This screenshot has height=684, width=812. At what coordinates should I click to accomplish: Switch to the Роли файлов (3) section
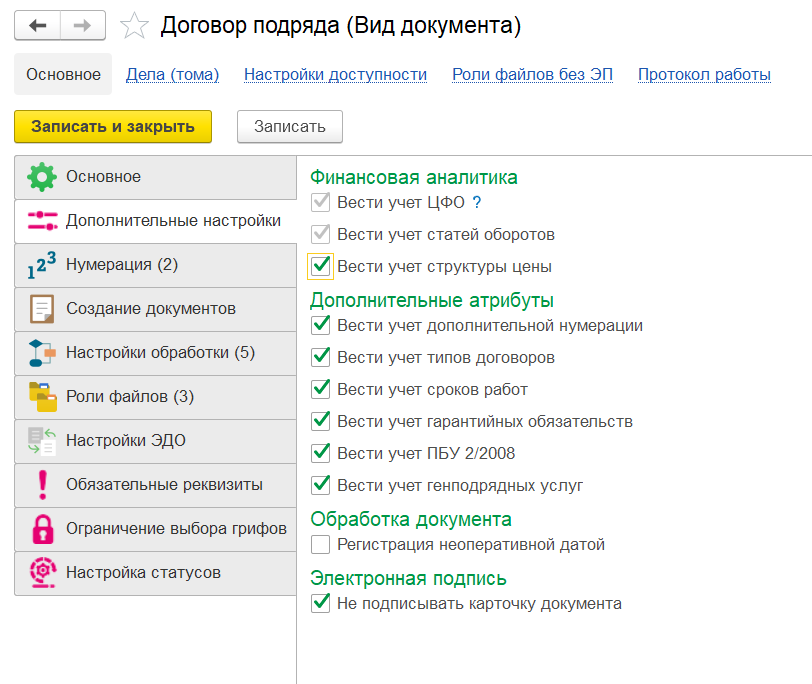pos(155,397)
